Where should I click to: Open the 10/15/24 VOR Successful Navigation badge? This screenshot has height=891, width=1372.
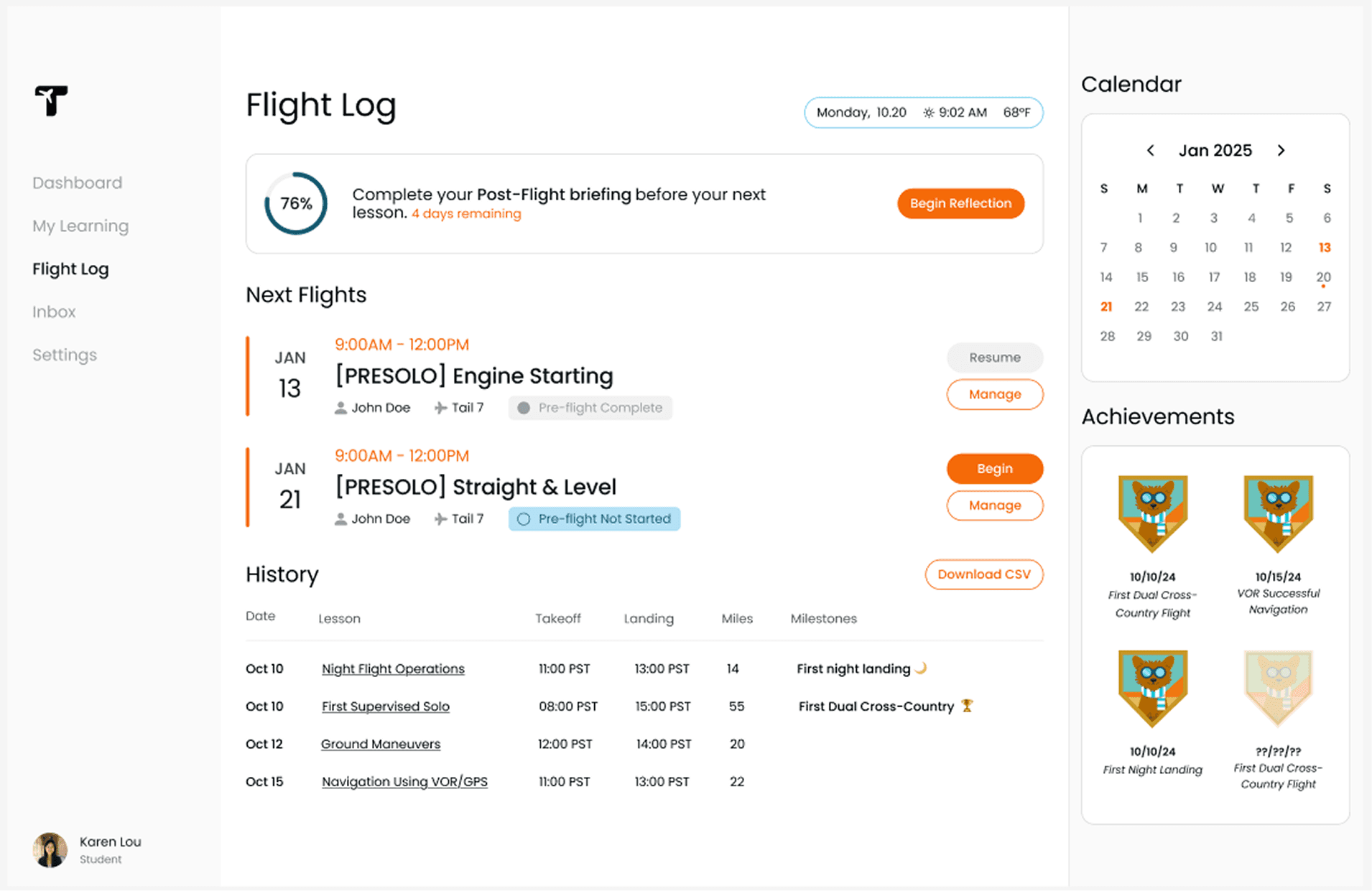pyautogui.click(x=1279, y=514)
